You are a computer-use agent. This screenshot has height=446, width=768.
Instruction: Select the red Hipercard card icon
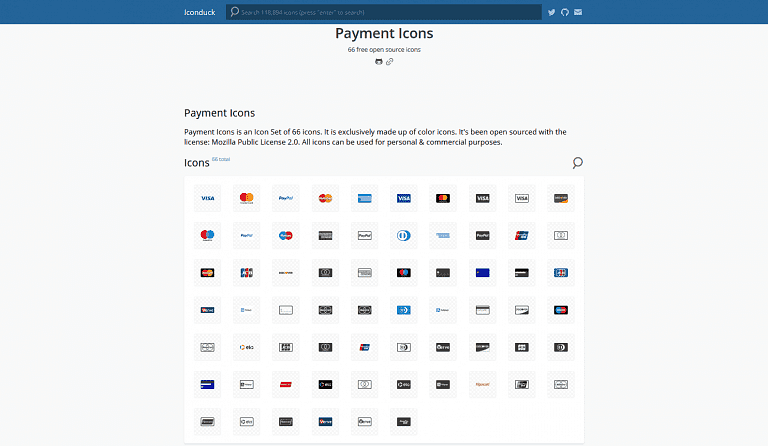click(286, 384)
